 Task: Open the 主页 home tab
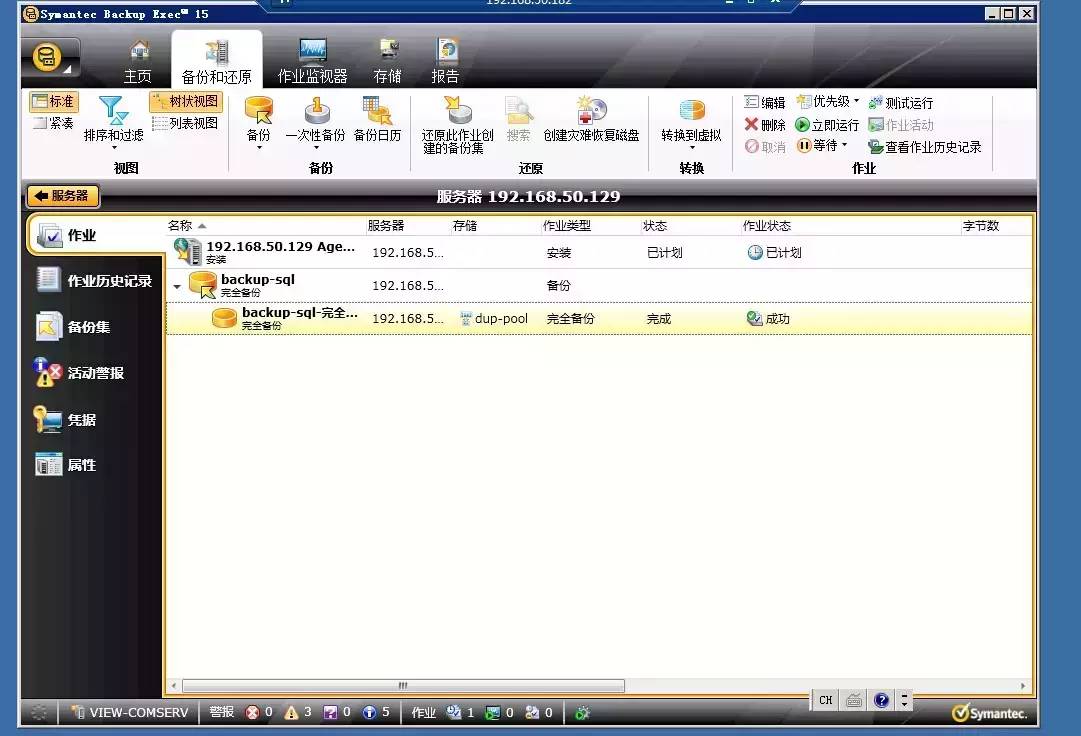point(138,62)
